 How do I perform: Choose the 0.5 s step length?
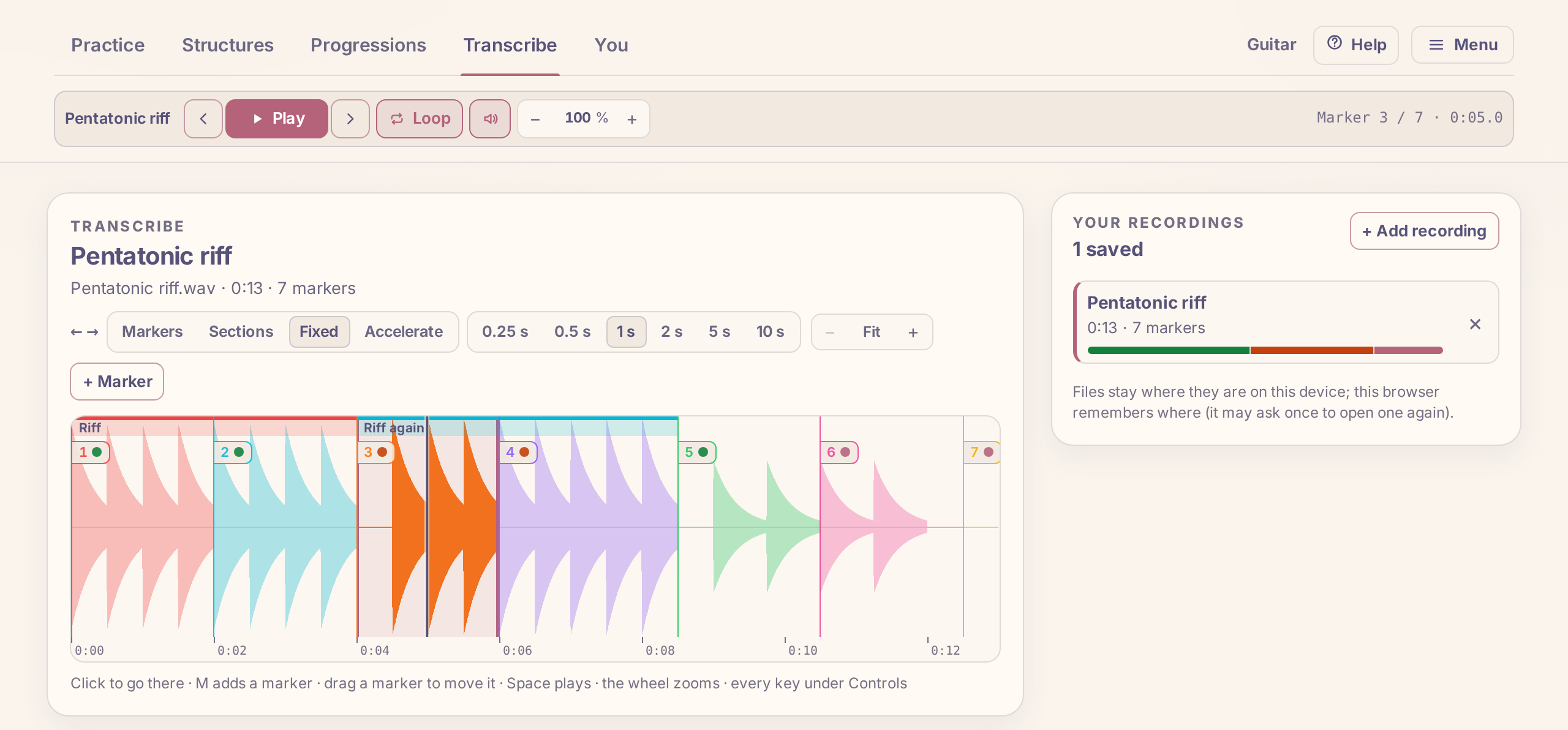coord(573,332)
